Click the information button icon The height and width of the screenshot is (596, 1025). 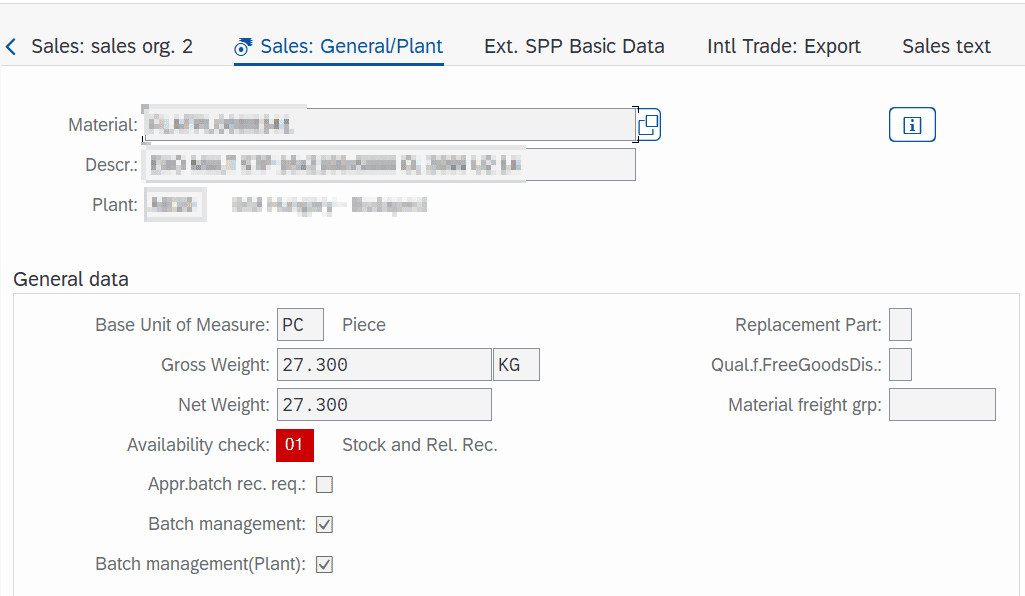click(912, 124)
